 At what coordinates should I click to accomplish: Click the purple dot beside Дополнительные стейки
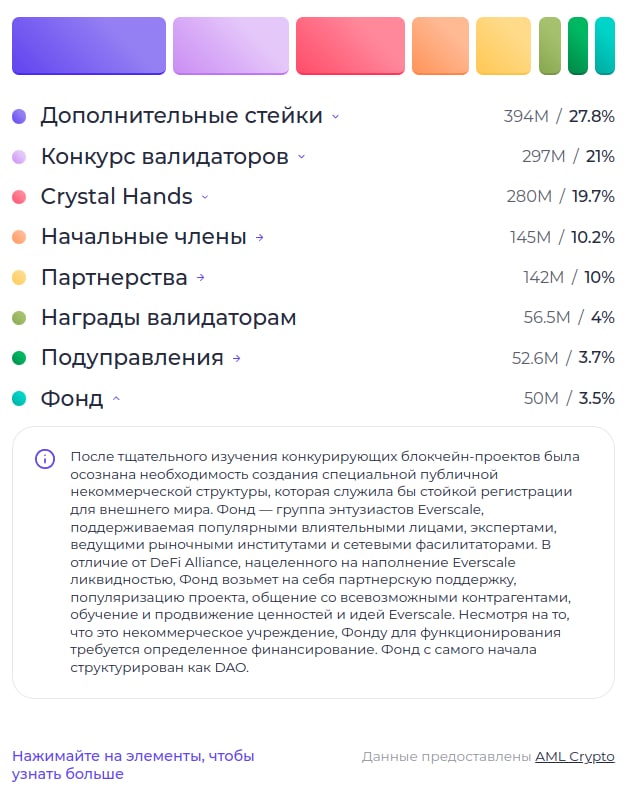click(19, 116)
